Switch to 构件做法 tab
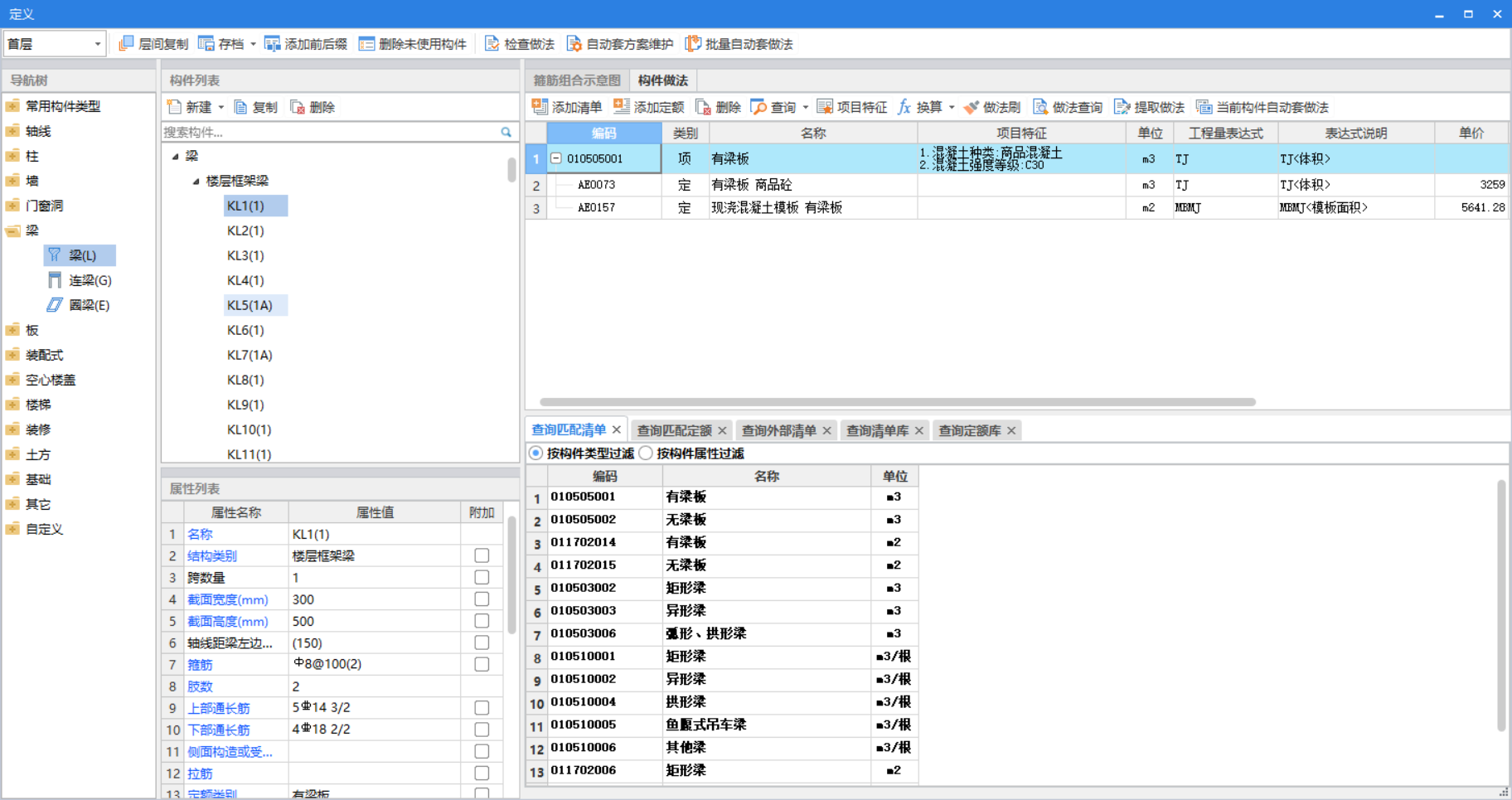Screen dimensions: 1512x800 pyautogui.click(x=663, y=80)
